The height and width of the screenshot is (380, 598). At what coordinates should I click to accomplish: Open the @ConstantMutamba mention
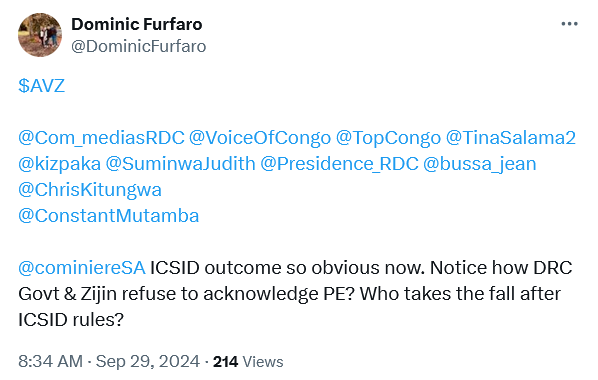pyautogui.click(x=109, y=216)
